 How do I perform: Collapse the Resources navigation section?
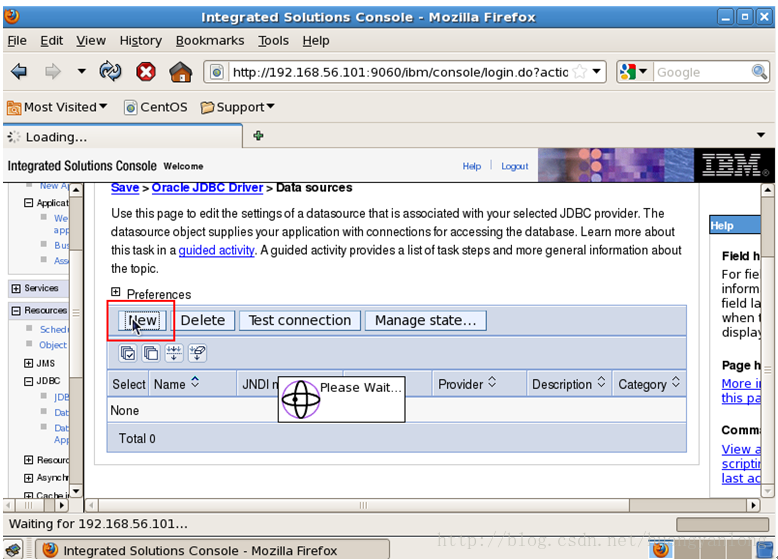(16, 311)
